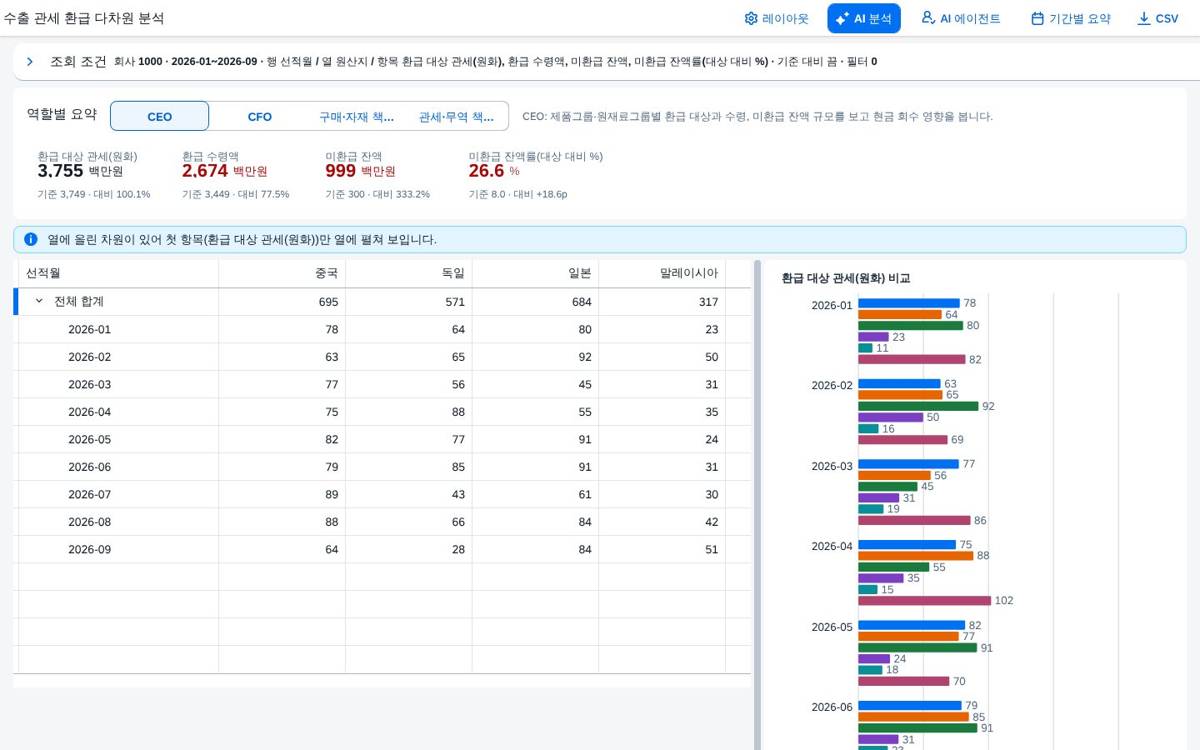Click 전체 합계 일본 value 684

581,302
